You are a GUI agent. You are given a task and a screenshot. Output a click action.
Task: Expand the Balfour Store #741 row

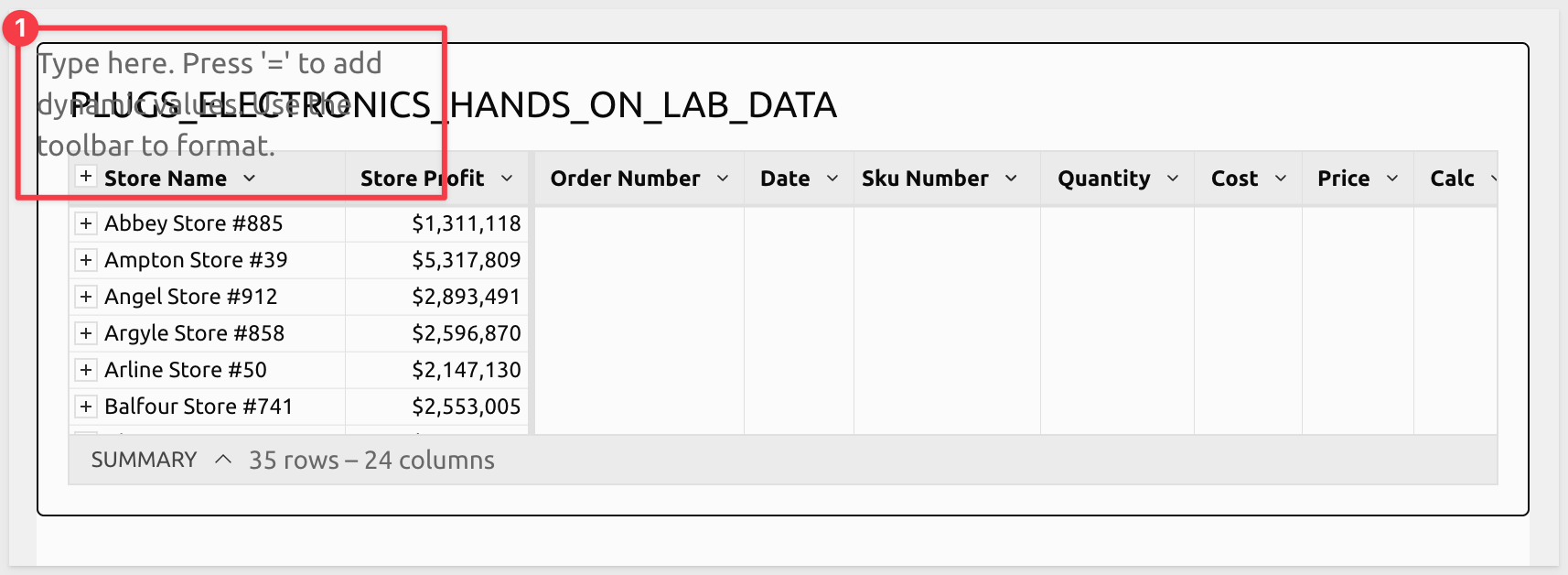point(86,407)
